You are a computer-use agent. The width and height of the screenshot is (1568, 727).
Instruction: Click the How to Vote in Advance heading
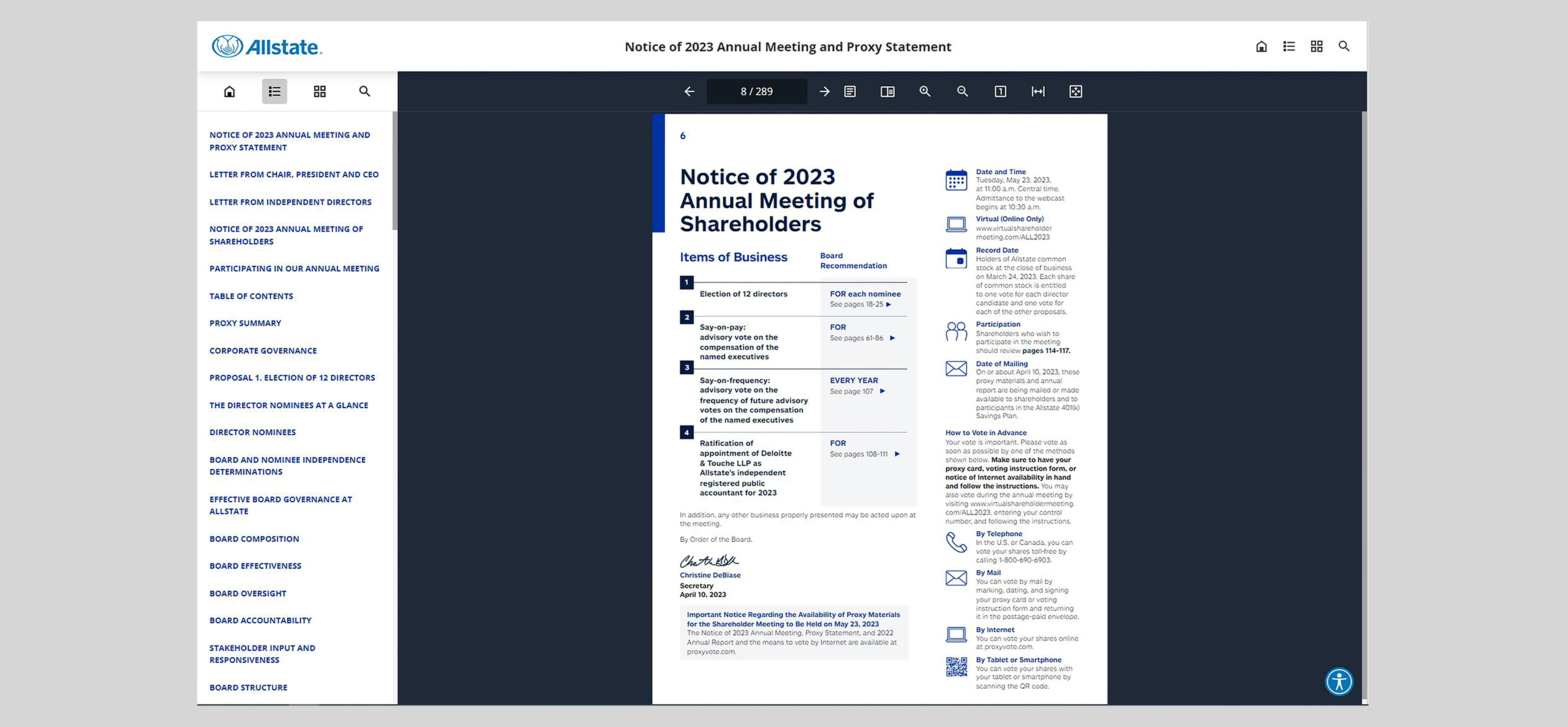pyautogui.click(x=985, y=433)
